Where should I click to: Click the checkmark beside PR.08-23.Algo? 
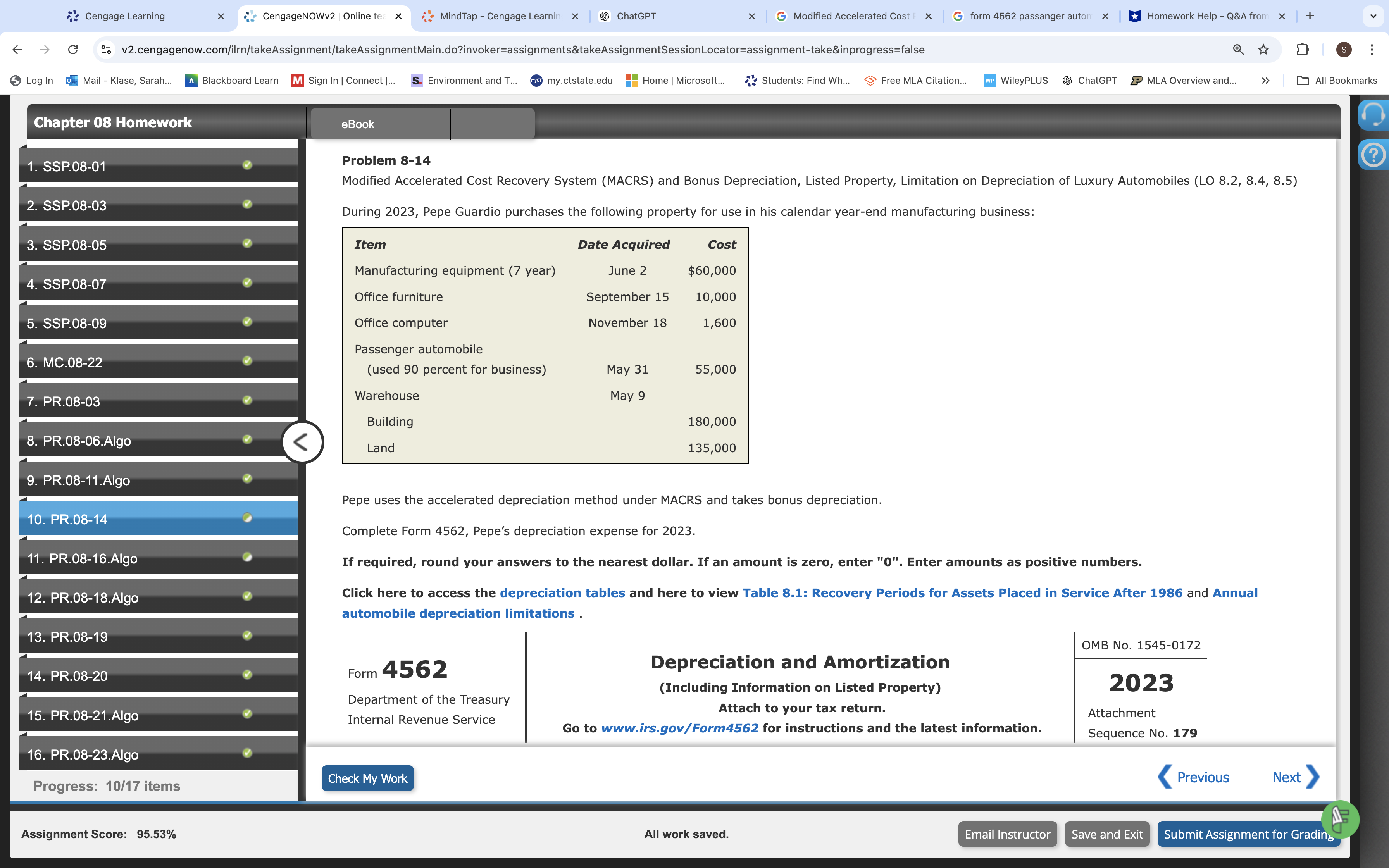coord(247,754)
